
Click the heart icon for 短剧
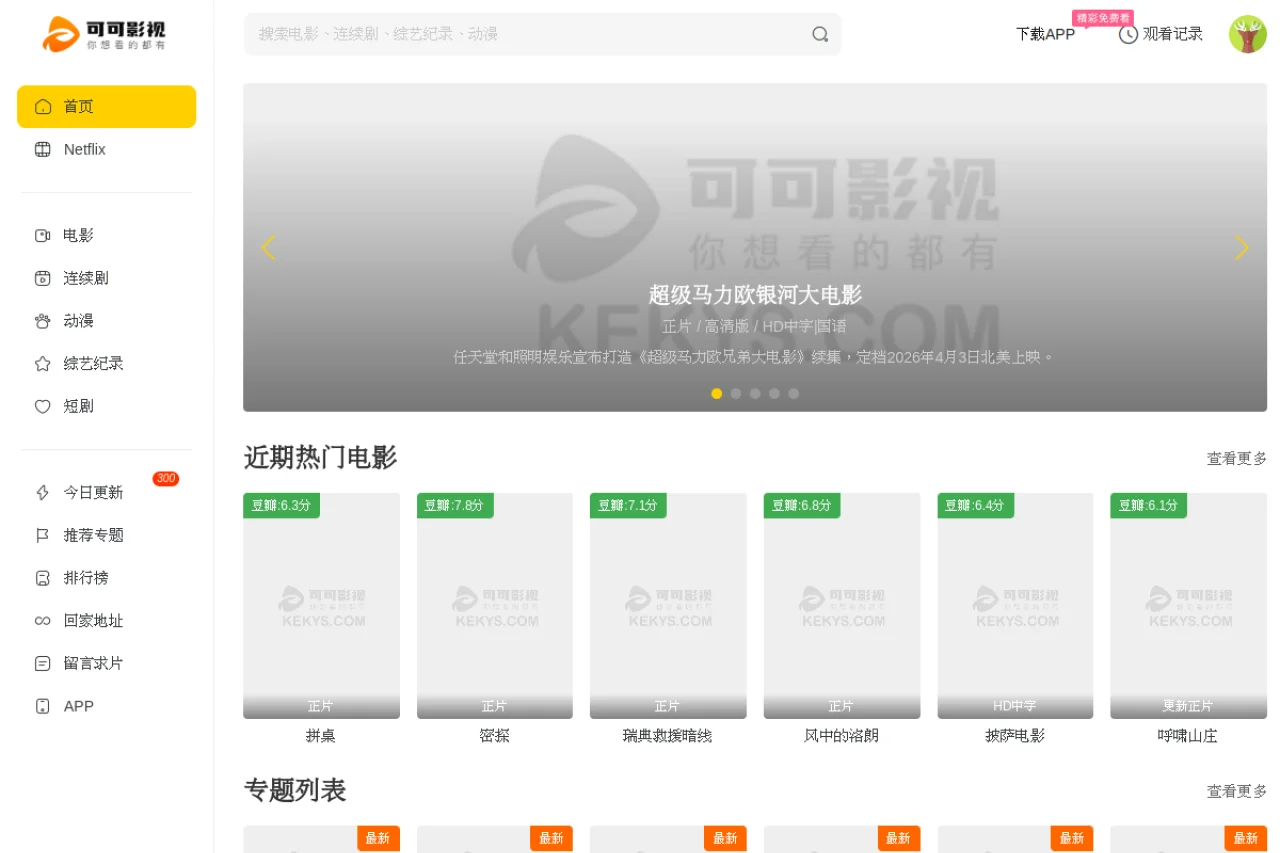(x=43, y=407)
